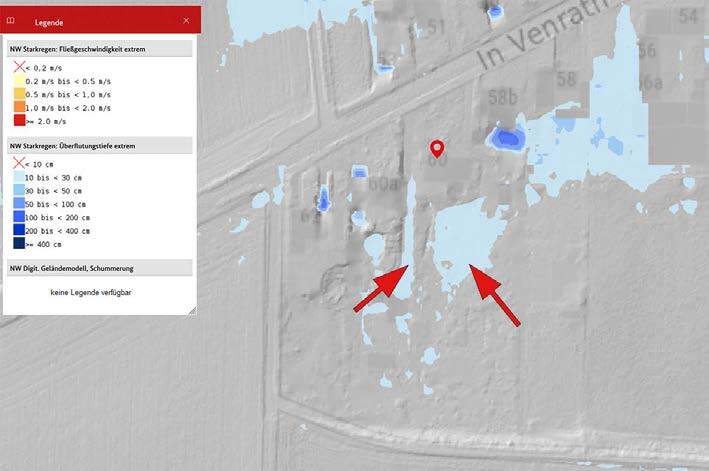Pick the dark navy ">= 400 cm" swatch
709x471 pixels.
pos(19,244)
